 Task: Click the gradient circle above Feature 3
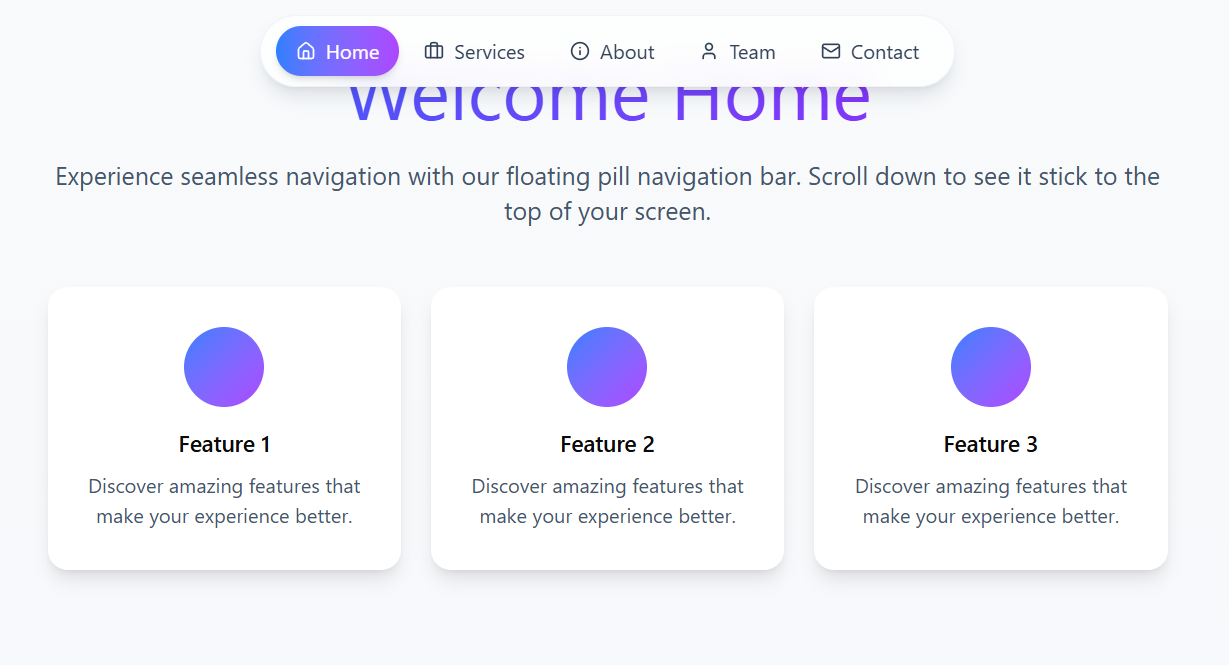click(991, 367)
